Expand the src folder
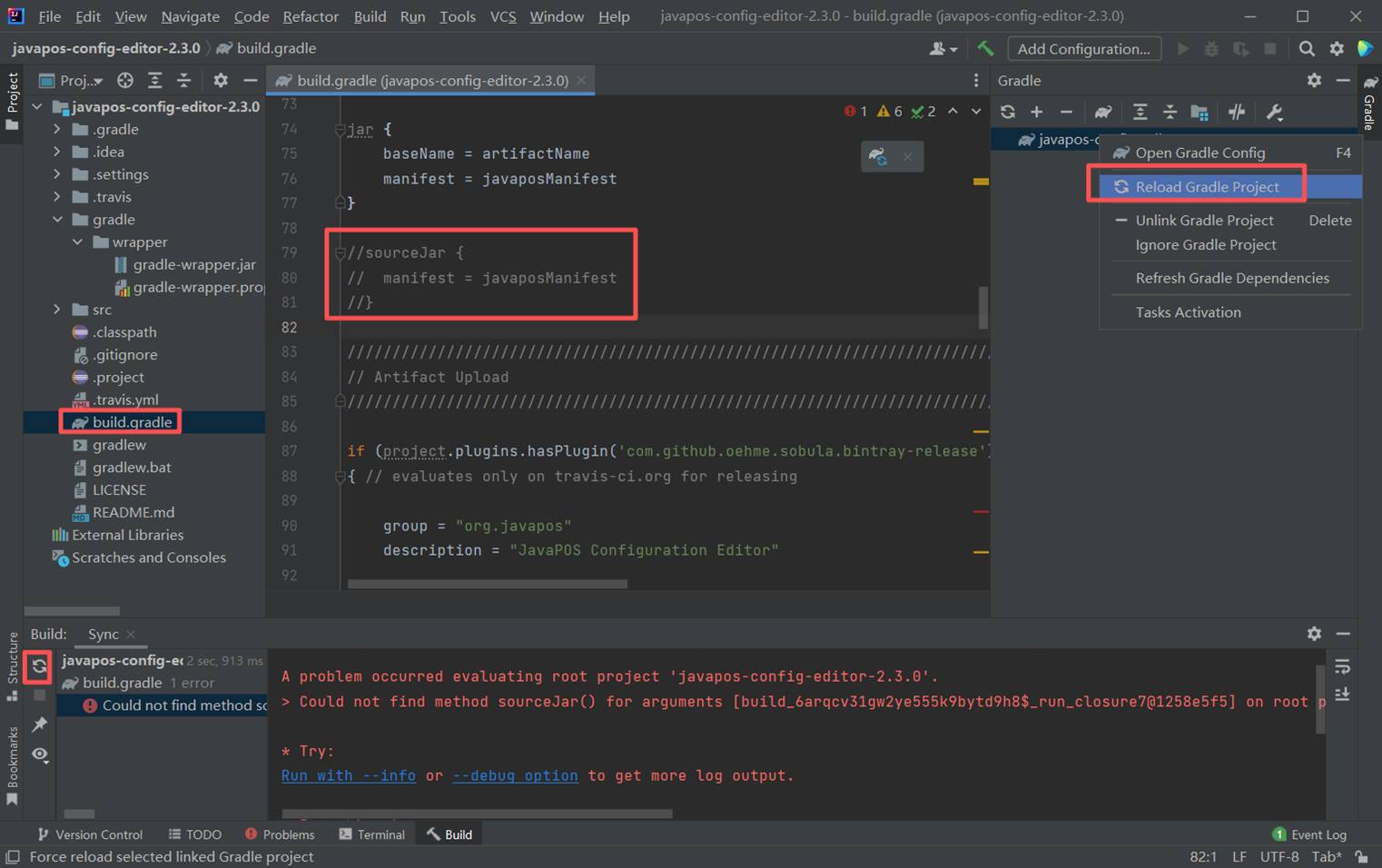 coord(57,310)
